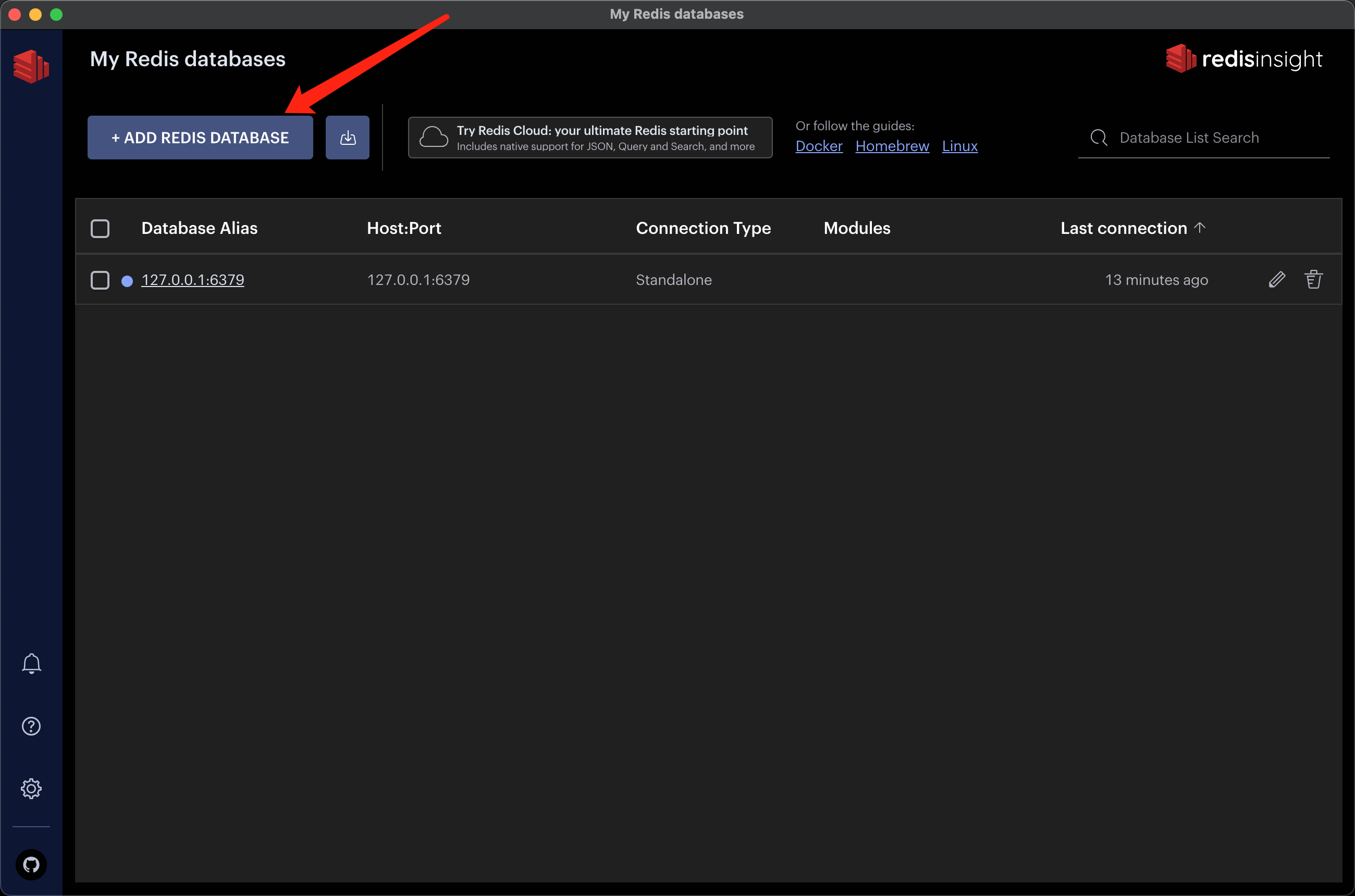Open the Homebrew guide link

coord(892,146)
